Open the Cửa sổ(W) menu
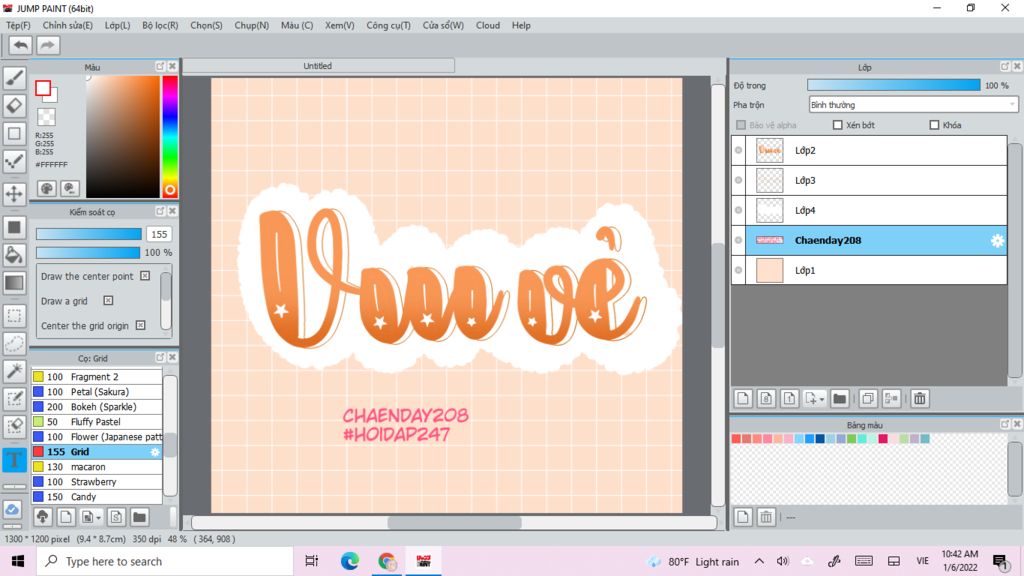Image resolution: width=1024 pixels, height=576 pixels. (443, 25)
